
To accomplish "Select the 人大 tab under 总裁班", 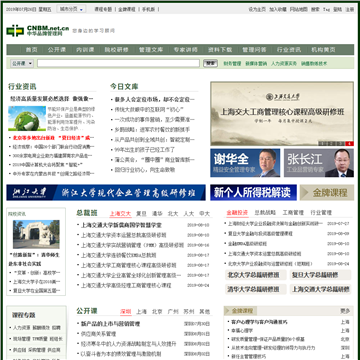I will [x=189, y=214].
